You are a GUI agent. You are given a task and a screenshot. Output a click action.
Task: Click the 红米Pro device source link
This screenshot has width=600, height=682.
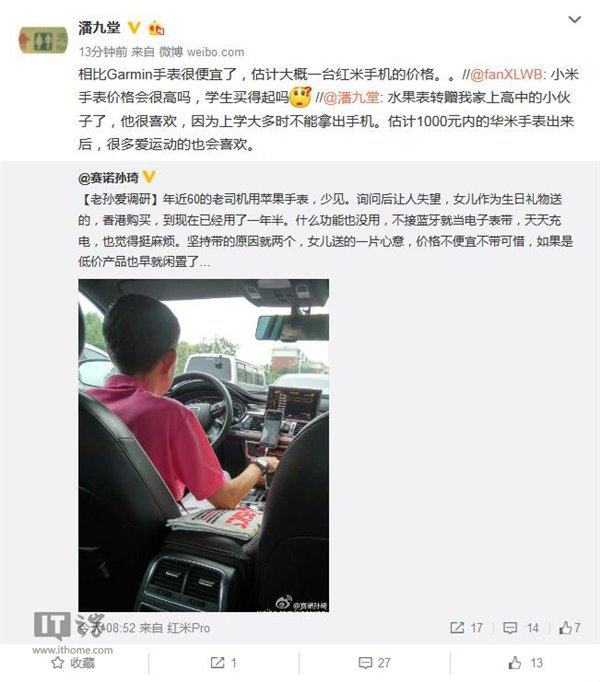189,628
